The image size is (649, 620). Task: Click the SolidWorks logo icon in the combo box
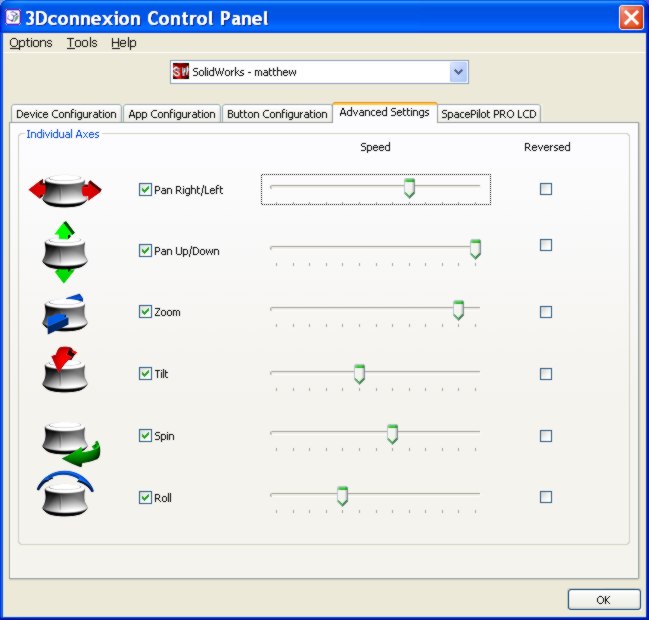click(x=180, y=72)
